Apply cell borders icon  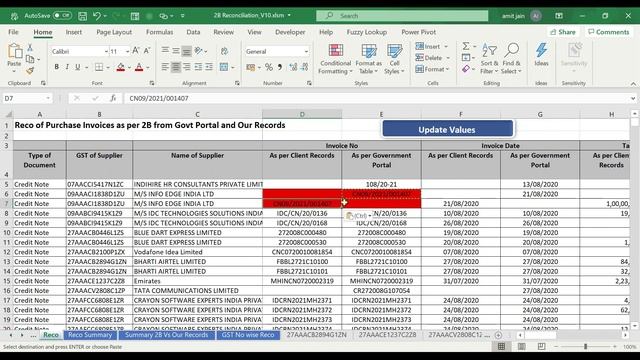click(99, 67)
